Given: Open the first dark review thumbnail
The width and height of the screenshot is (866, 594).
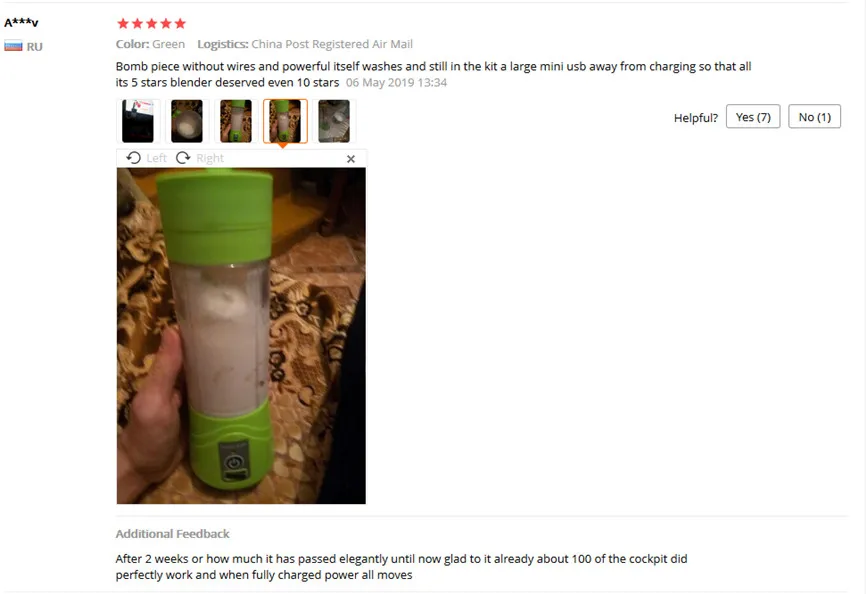Looking at the screenshot, I should pyautogui.click(x=138, y=121).
